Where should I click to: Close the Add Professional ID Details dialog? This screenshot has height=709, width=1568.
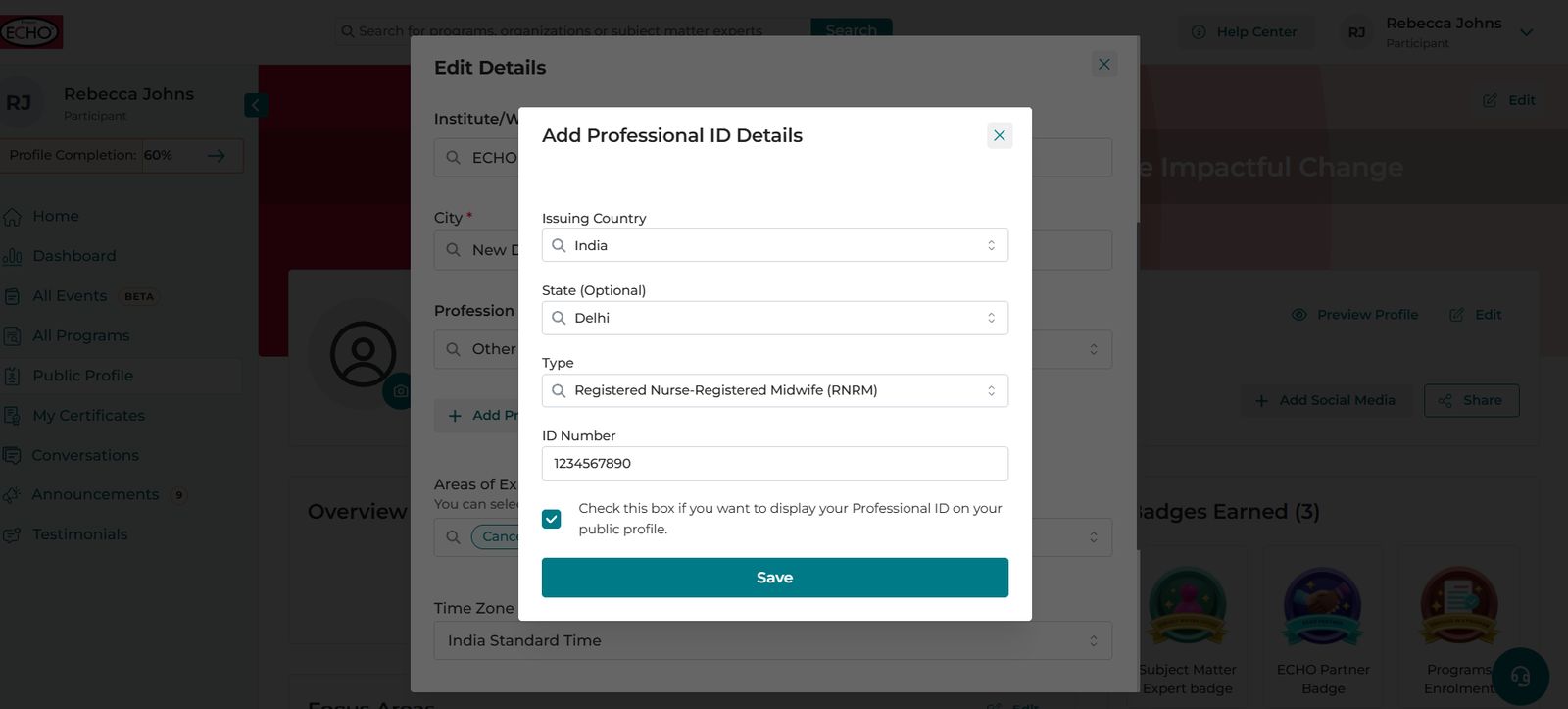[x=999, y=135]
